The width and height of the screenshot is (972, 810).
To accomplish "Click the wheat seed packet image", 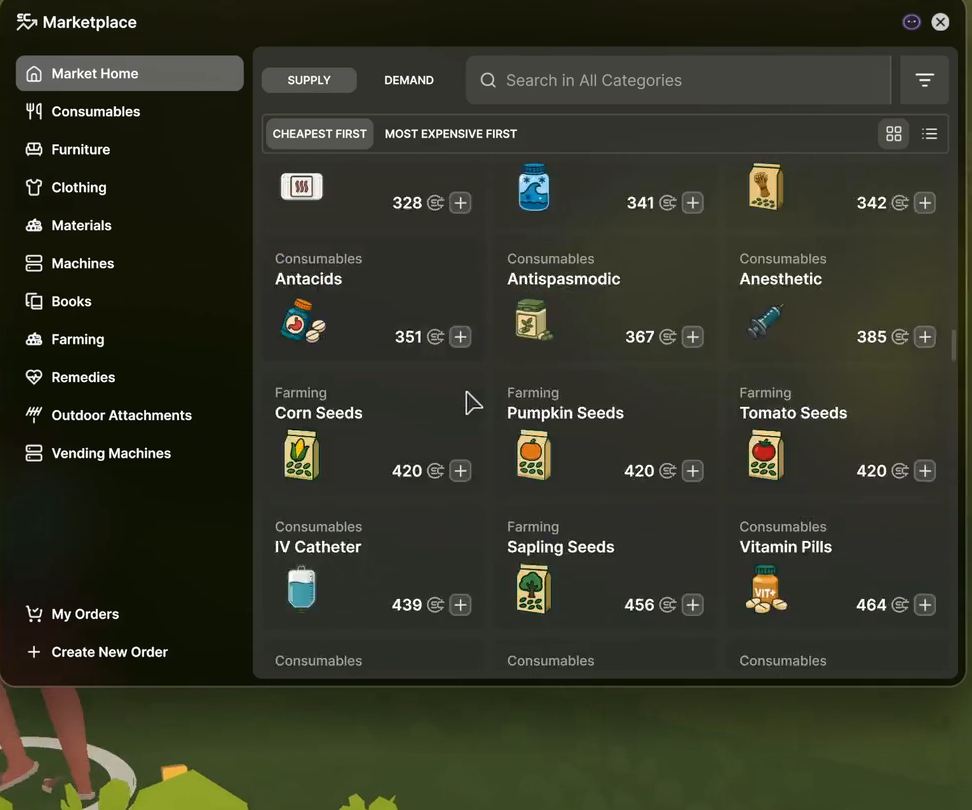I will pyautogui.click(x=766, y=187).
